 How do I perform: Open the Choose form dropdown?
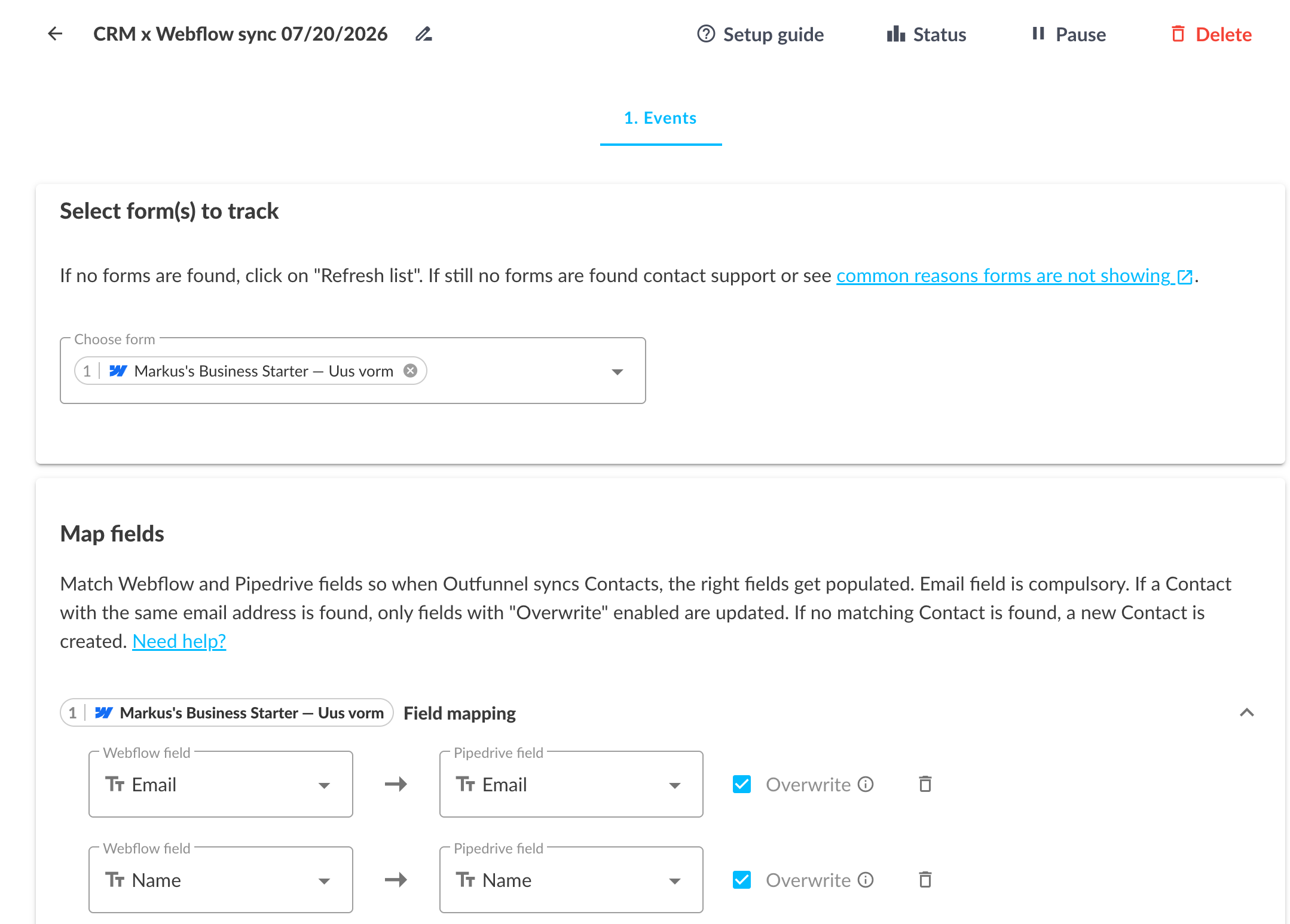(618, 372)
